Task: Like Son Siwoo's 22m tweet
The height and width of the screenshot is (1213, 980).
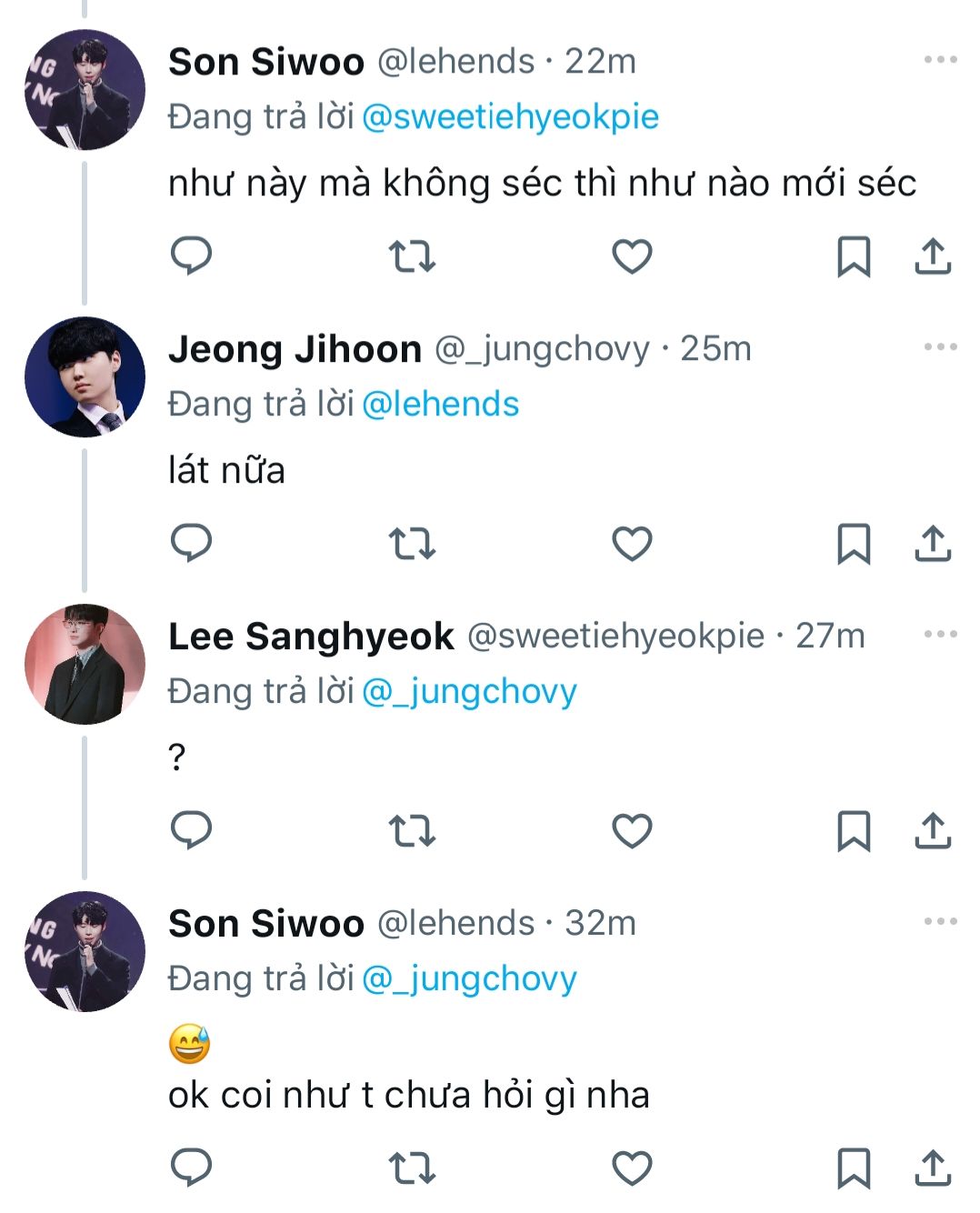Action: click(x=632, y=256)
